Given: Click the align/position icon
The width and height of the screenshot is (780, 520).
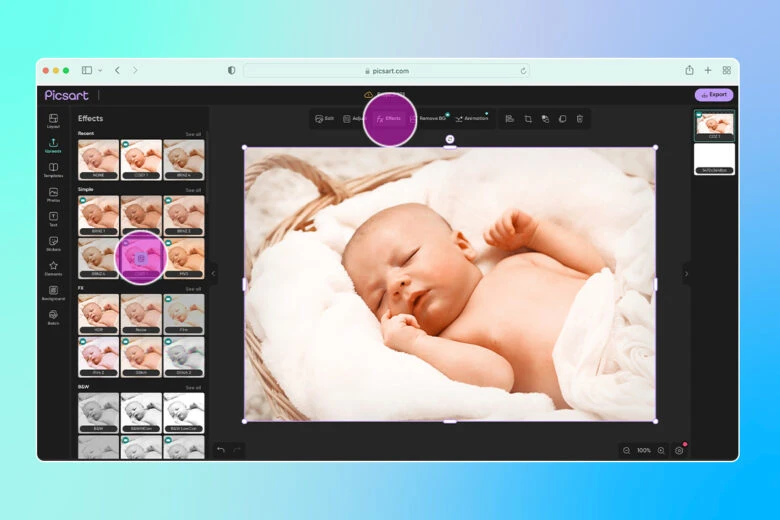Looking at the screenshot, I should [x=509, y=119].
